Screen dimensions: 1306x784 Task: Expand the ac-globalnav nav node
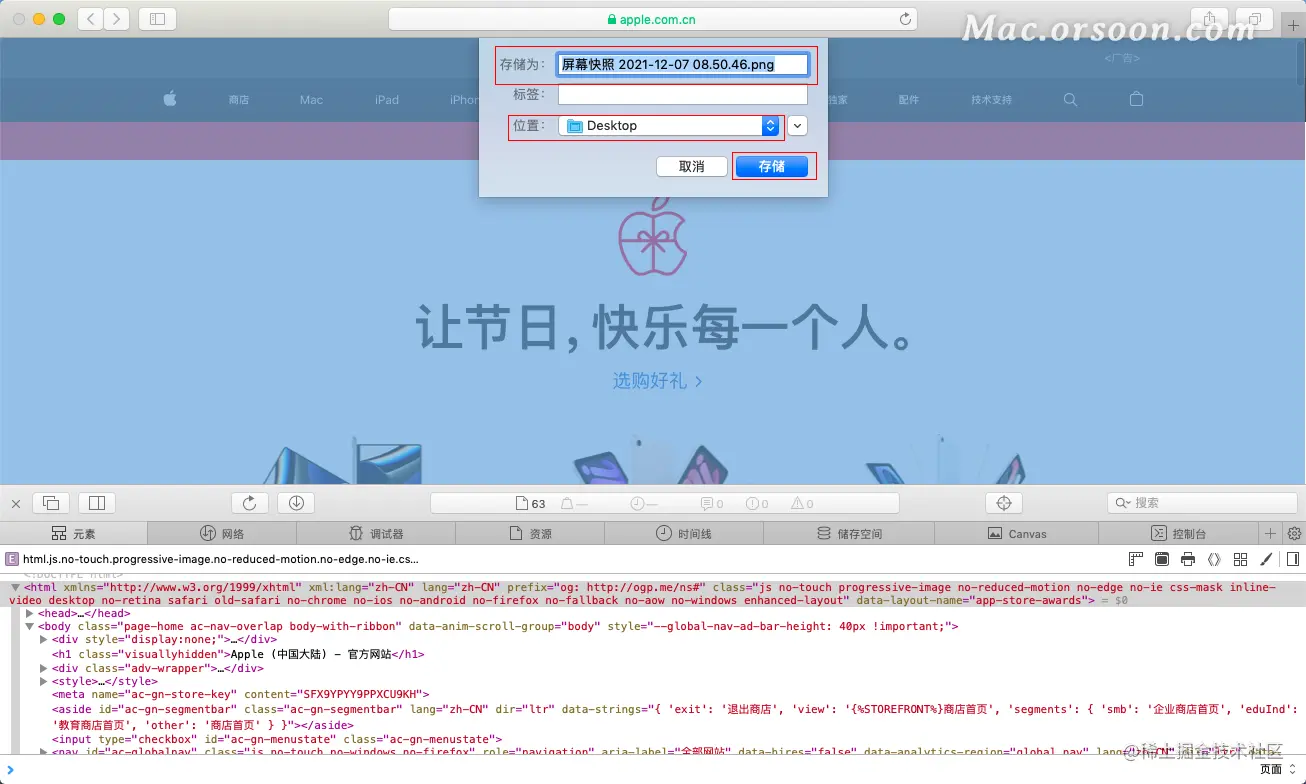point(44,752)
